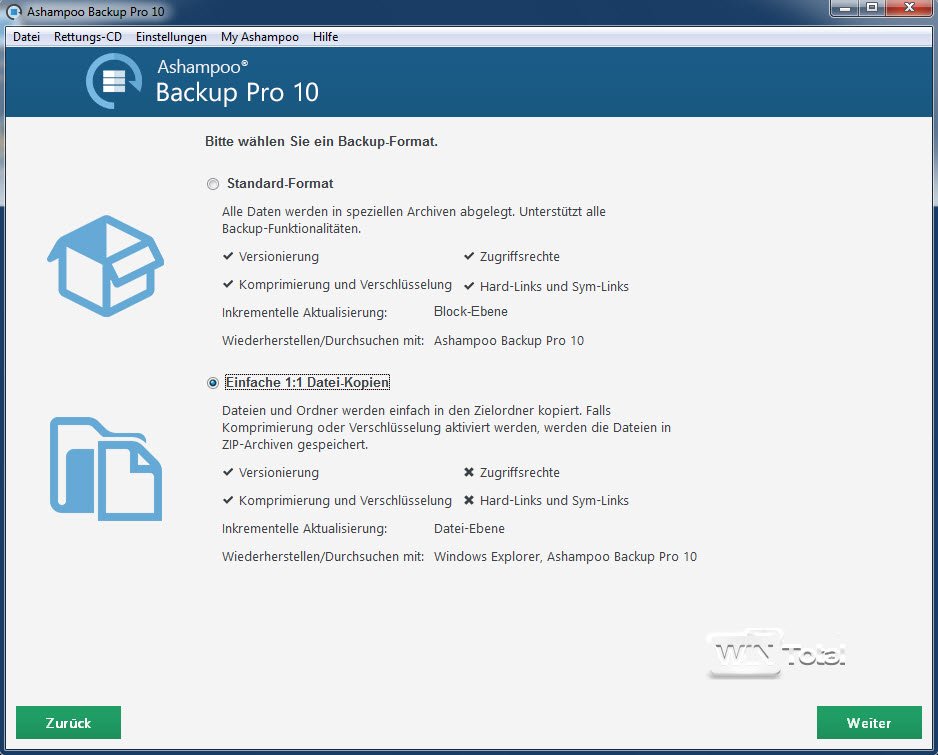Click Versionierung checkmark under Datei-Kopien option
Screen dimensions: 938x755
click(228, 472)
